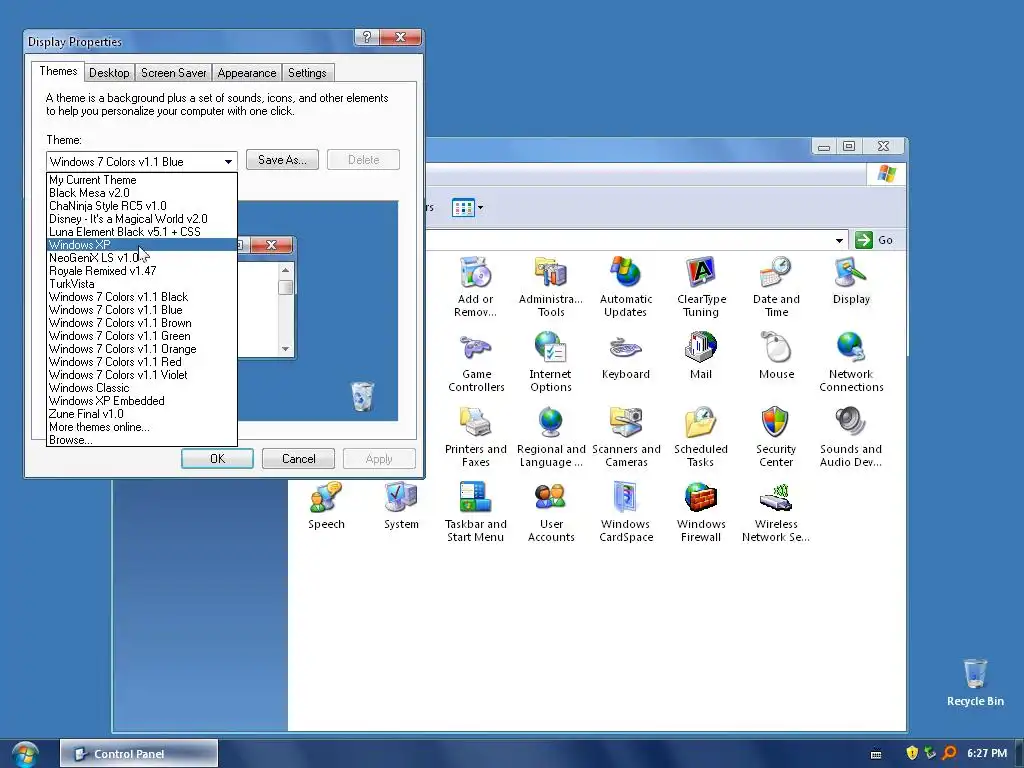Open Sounds and Audio Devices icon
This screenshot has width=1024, height=768.
pyautogui.click(x=851, y=437)
